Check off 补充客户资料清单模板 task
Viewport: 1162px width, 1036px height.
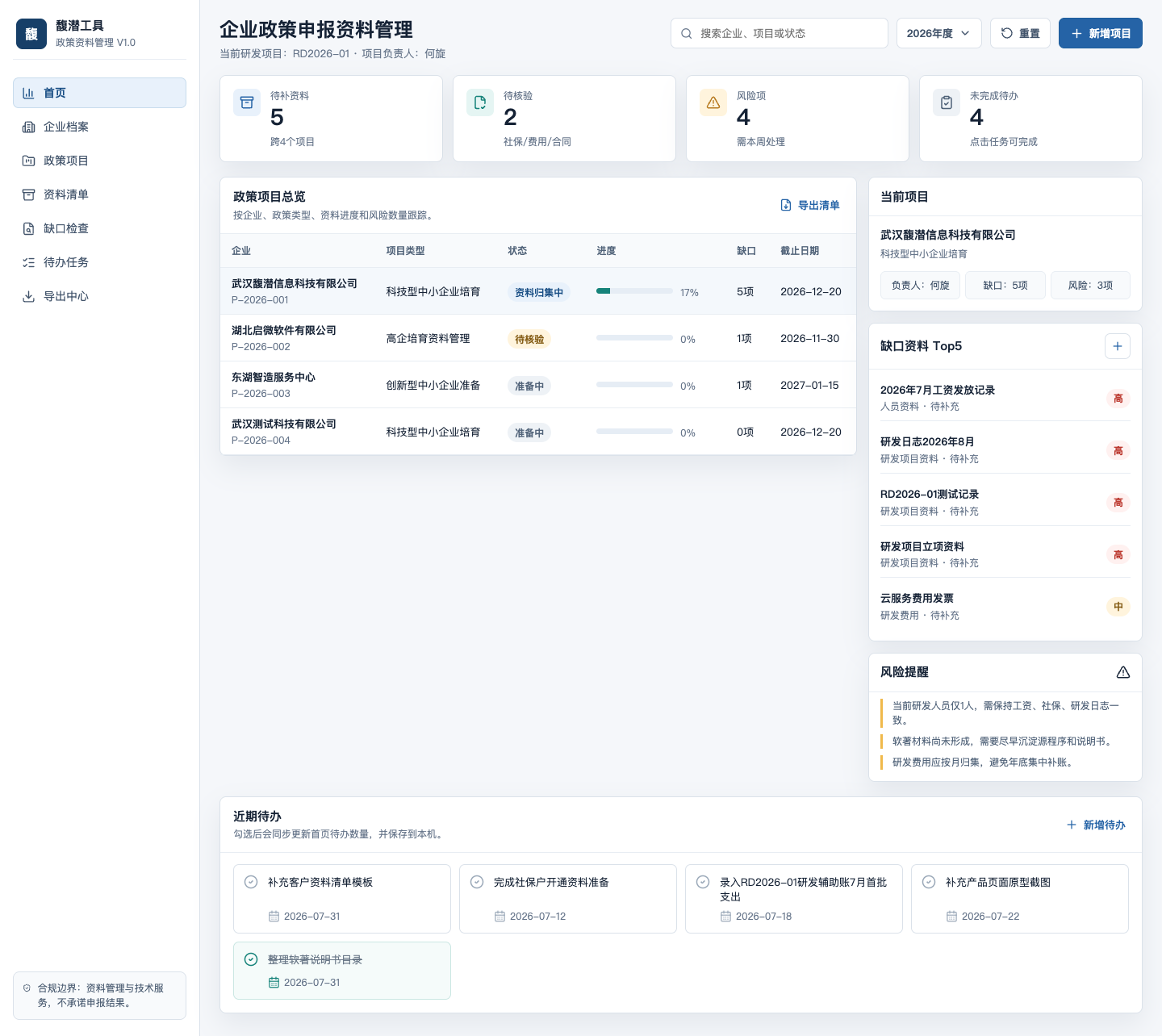[x=251, y=882]
